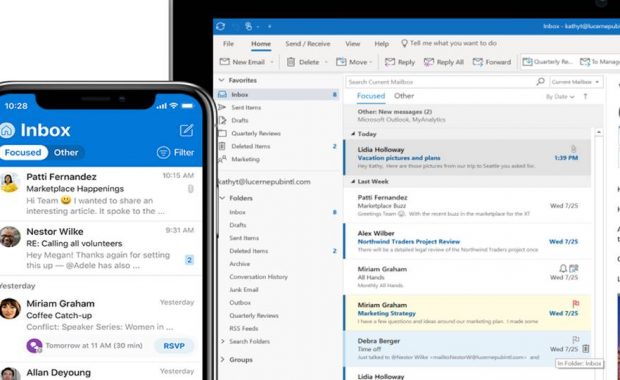620x380 pixels.
Task: Select Junk Email folder
Action: click(x=244, y=290)
